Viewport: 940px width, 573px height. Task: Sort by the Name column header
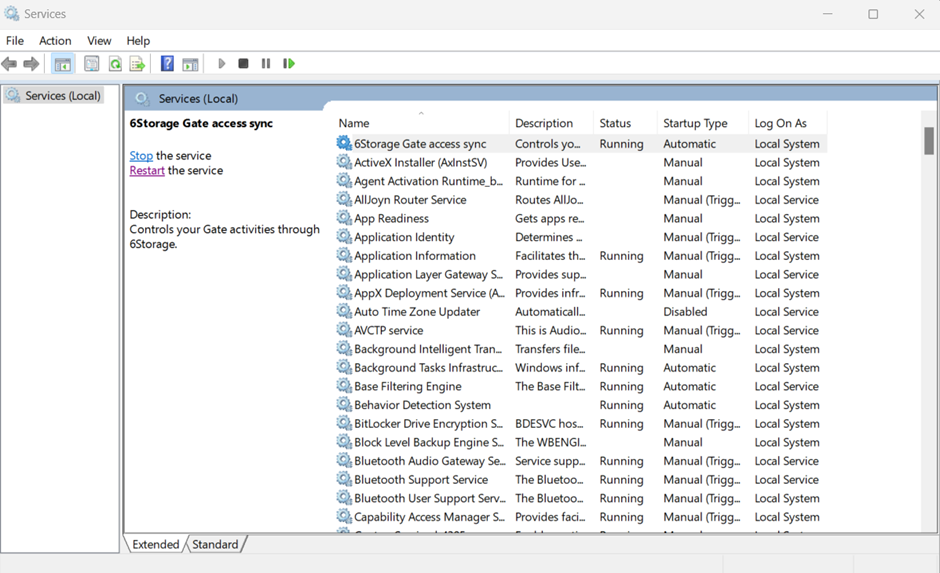point(421,123)
